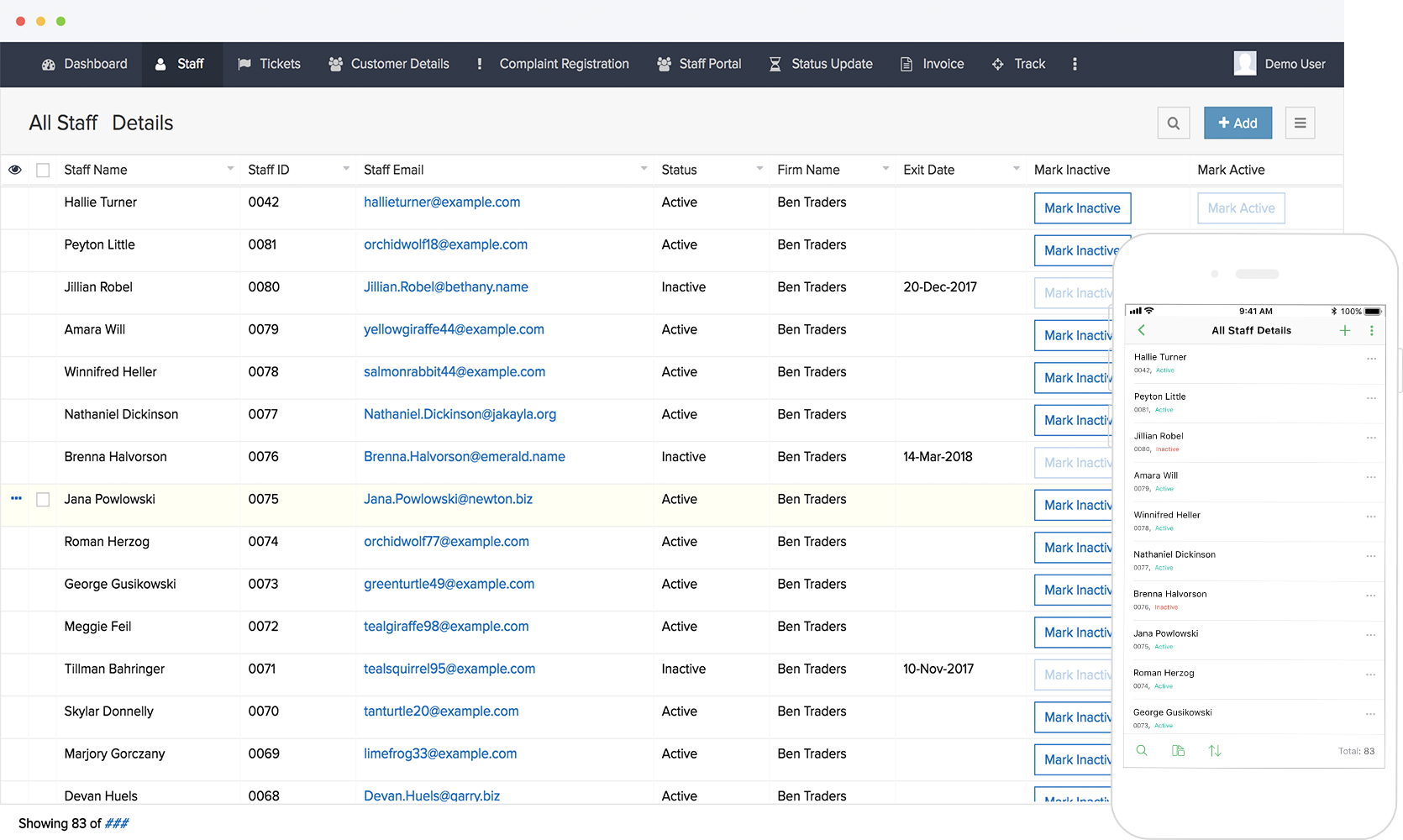Open tealsquirrel95@example.com email link

coord(449,669)
